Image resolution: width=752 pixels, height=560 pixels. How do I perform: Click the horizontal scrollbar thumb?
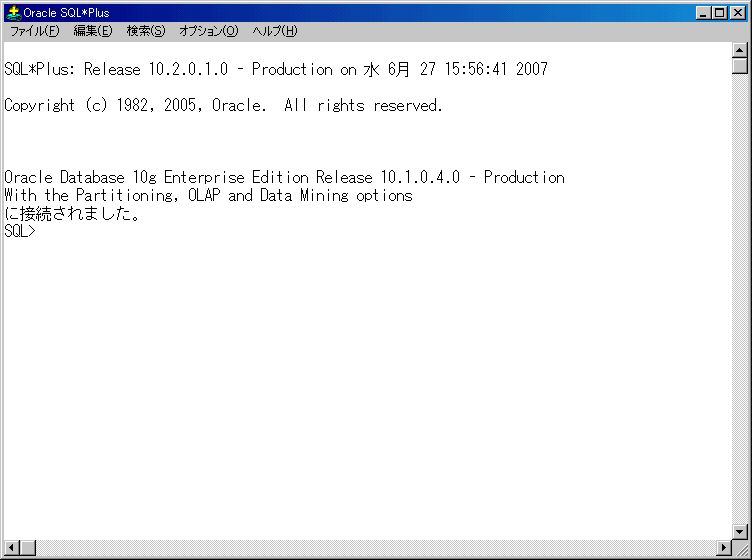(28, 547)
